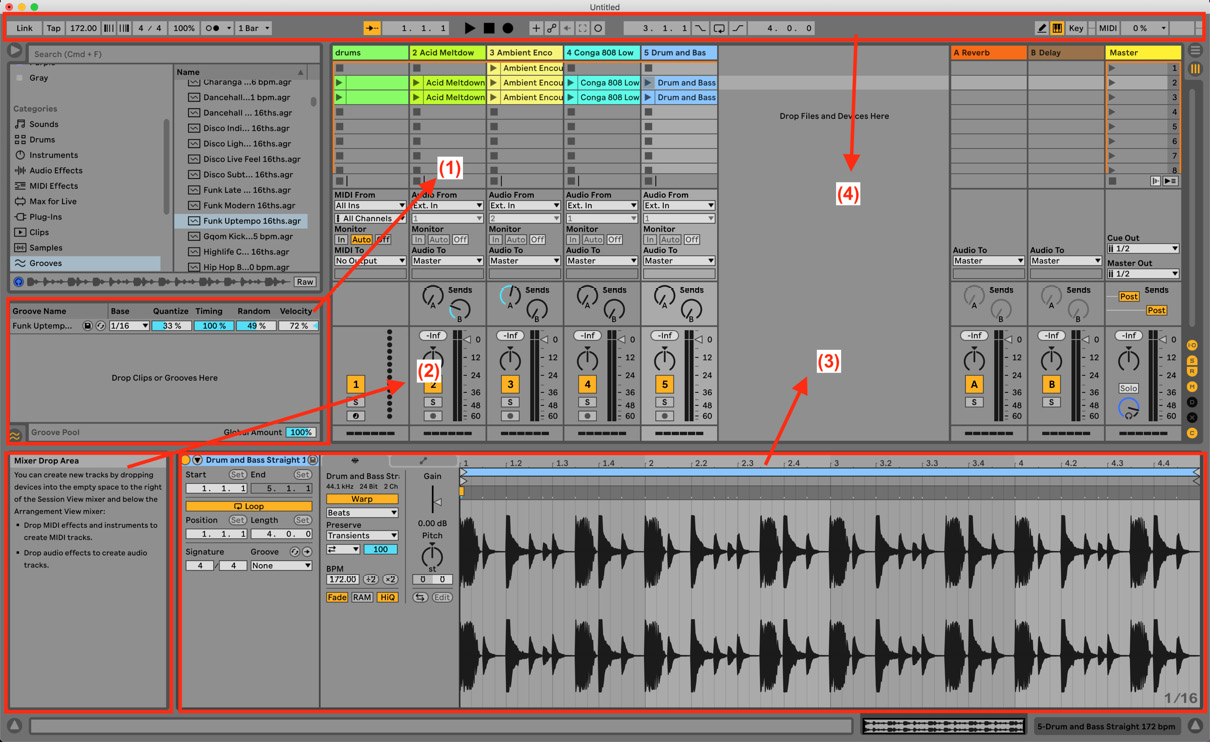Open drums MIDI From All Ins dropdown
Image resolution: width=1210 pixels, height=743 pixels.
pos(370,206)
